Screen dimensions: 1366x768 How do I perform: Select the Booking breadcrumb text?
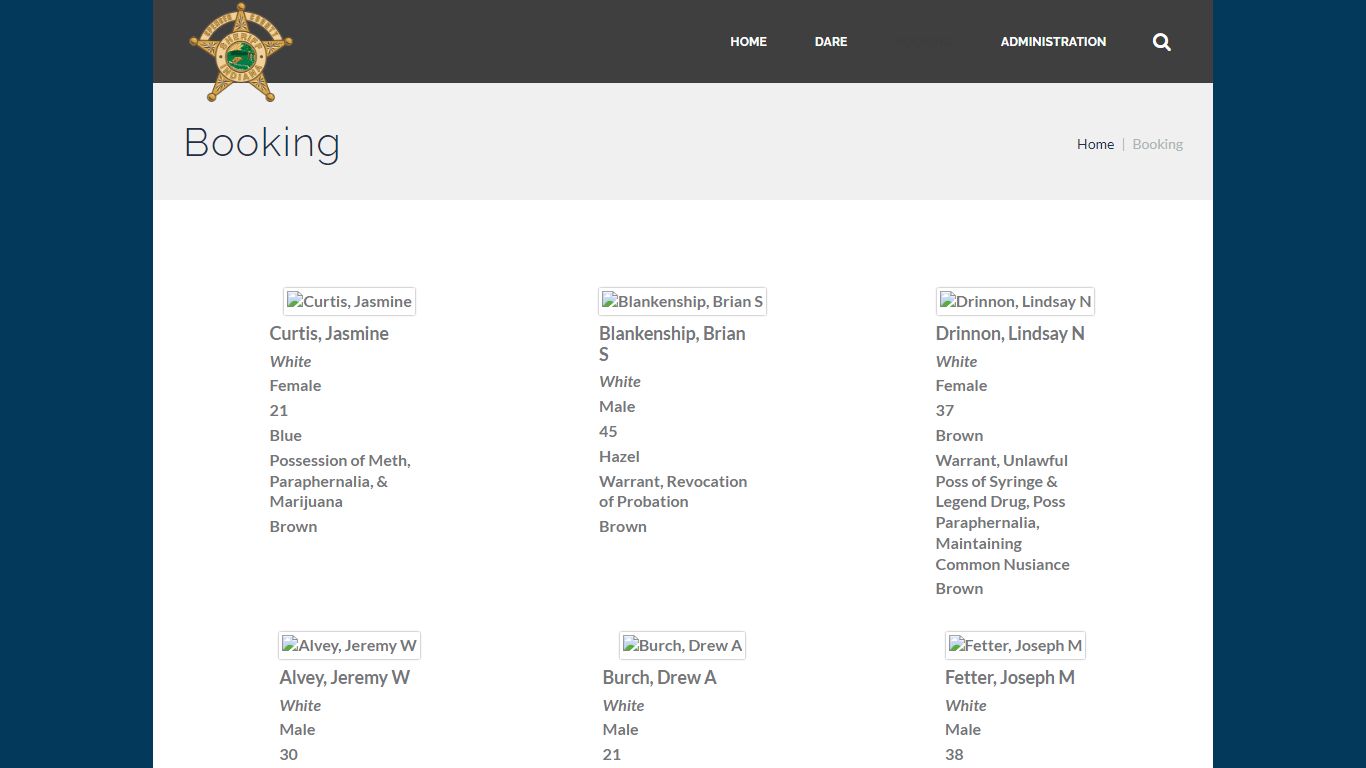(x=1157, y=144)
